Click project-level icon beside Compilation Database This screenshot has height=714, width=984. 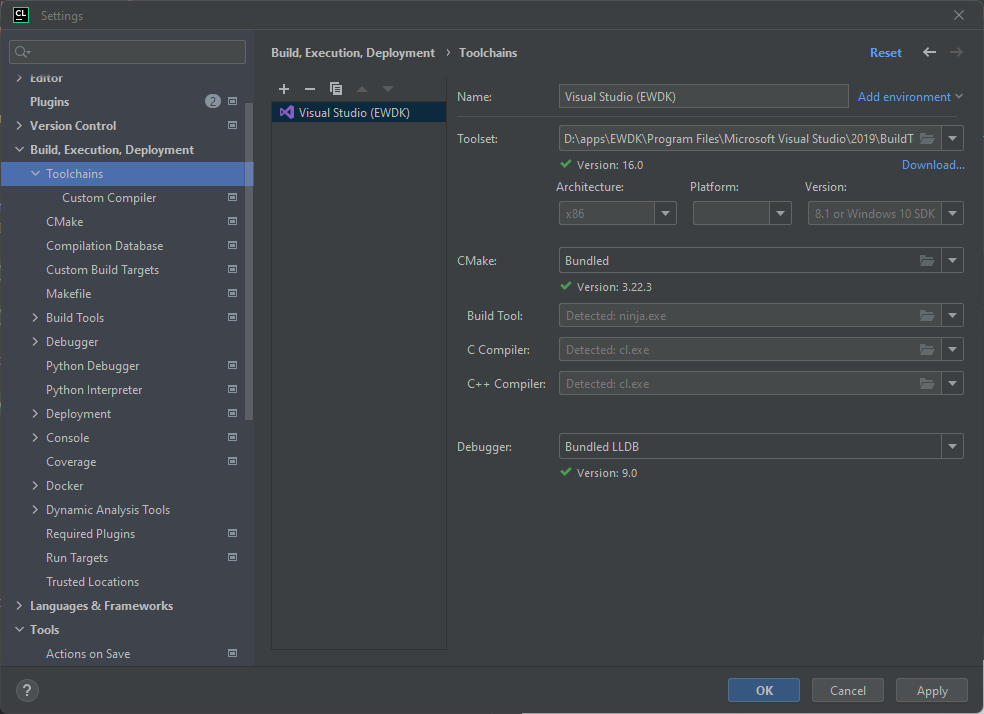pos(232,245)
